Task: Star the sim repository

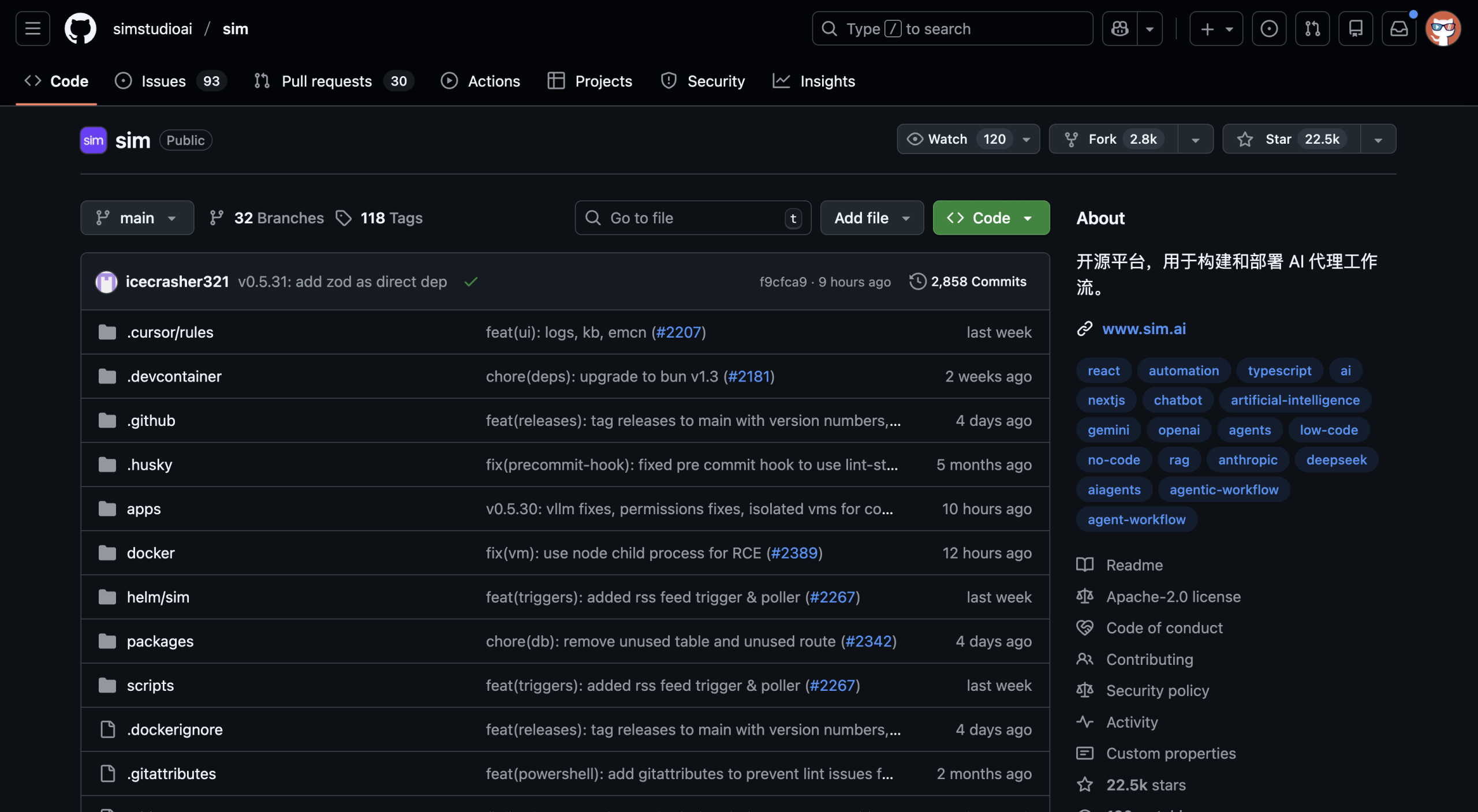Action: coord(1289,139)
